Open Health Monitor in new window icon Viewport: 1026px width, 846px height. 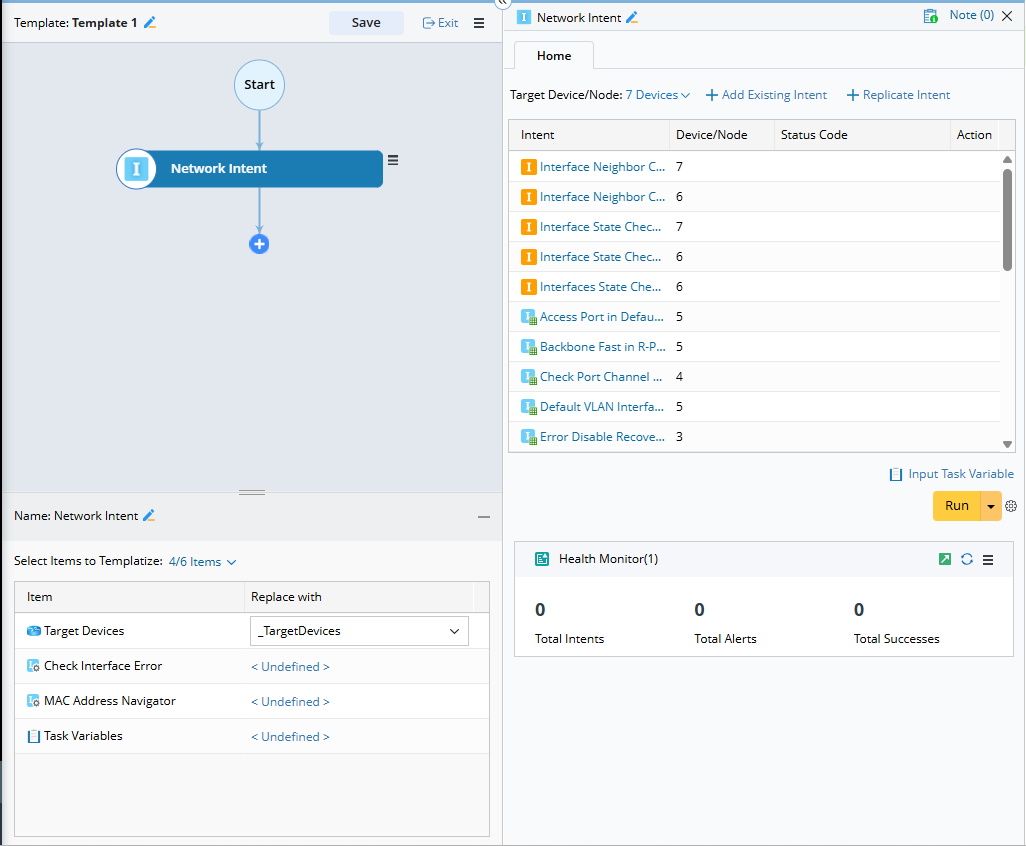tap(945, 559)
